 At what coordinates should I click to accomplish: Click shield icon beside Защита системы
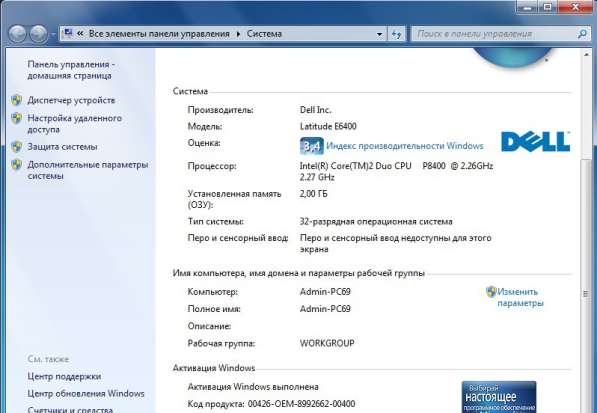pyautogui.click(x=16, y=147)
